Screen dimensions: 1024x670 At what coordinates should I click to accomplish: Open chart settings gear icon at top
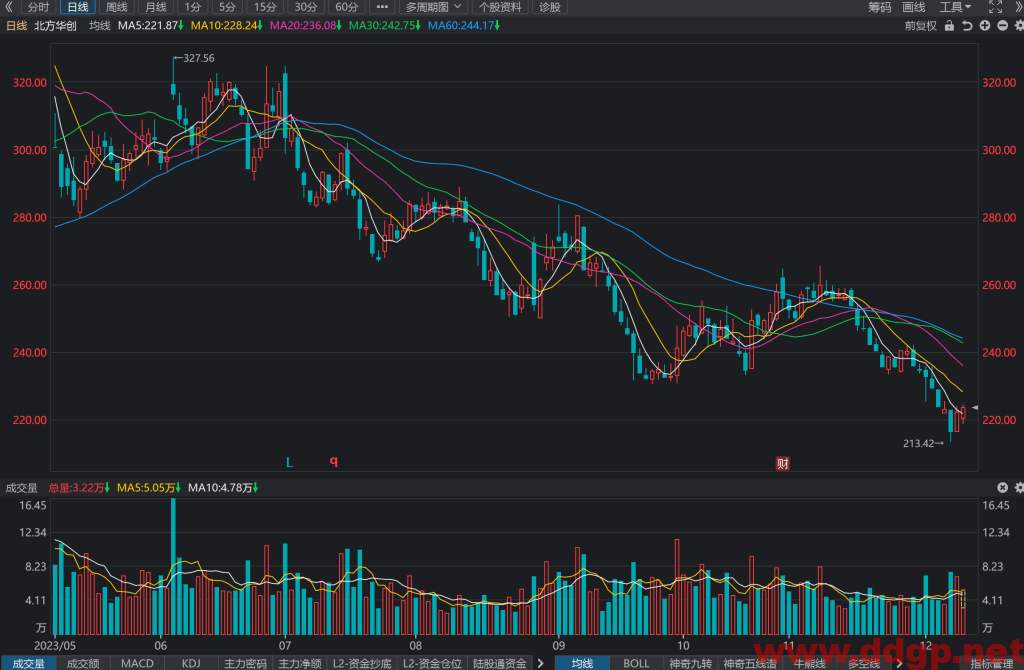pos(1019,26)
